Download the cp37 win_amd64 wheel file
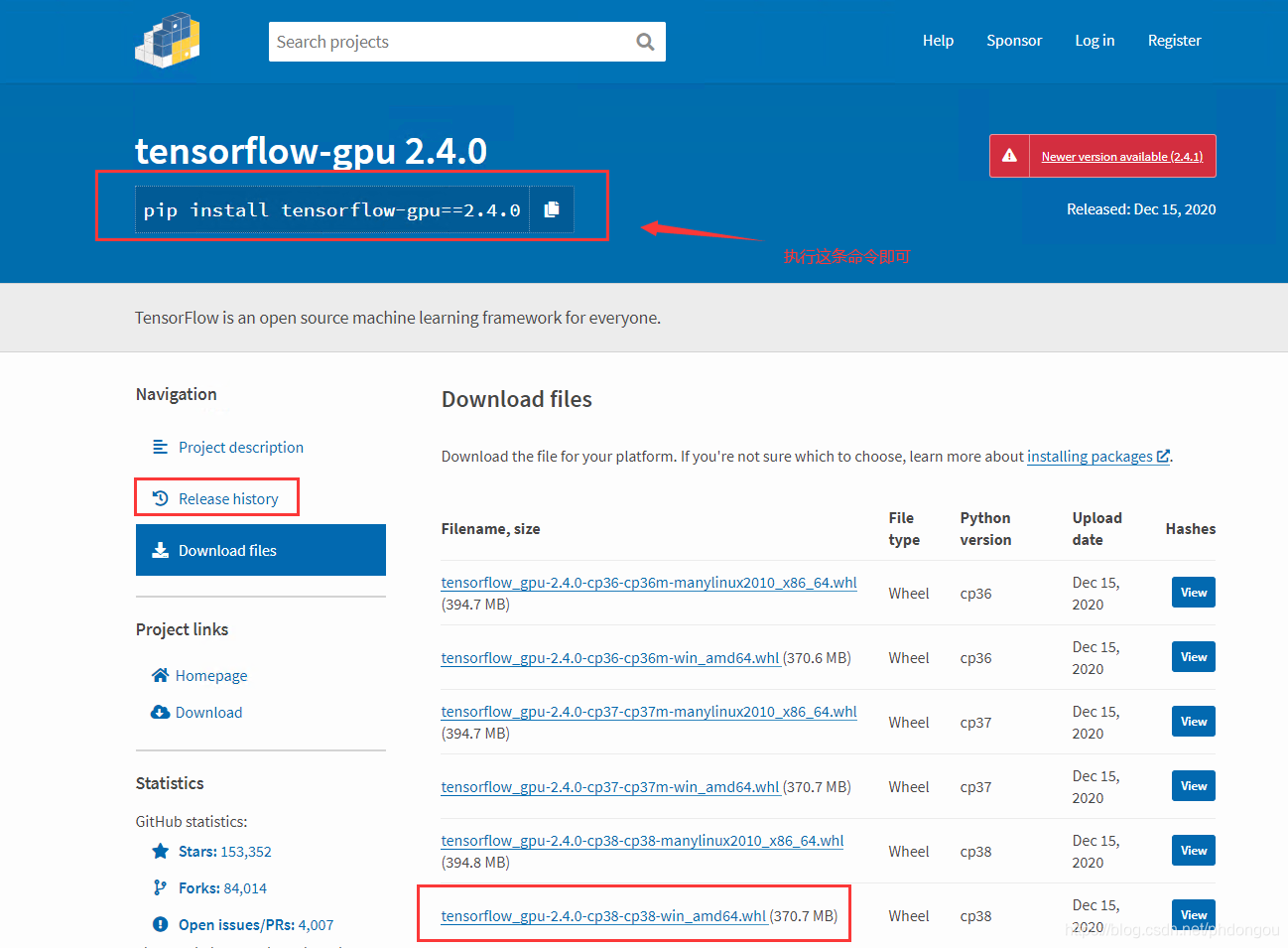The width and height of the screenshot is (1288, 948). [610, 786]
